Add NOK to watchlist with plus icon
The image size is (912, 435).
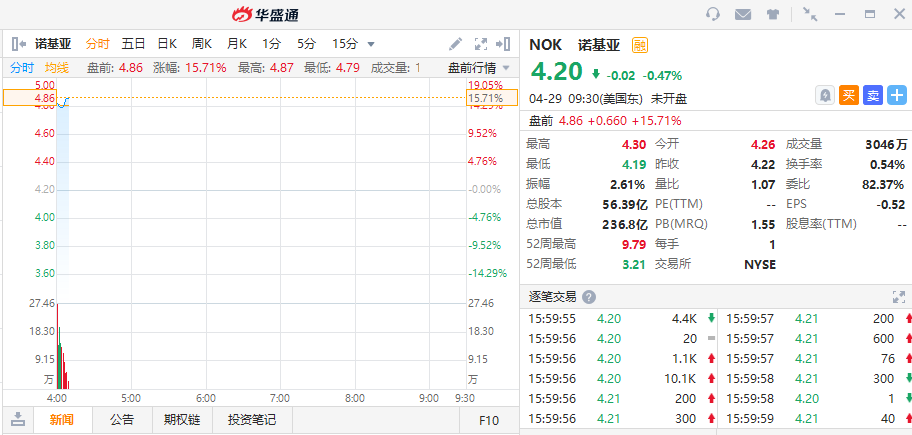(897, 95)
